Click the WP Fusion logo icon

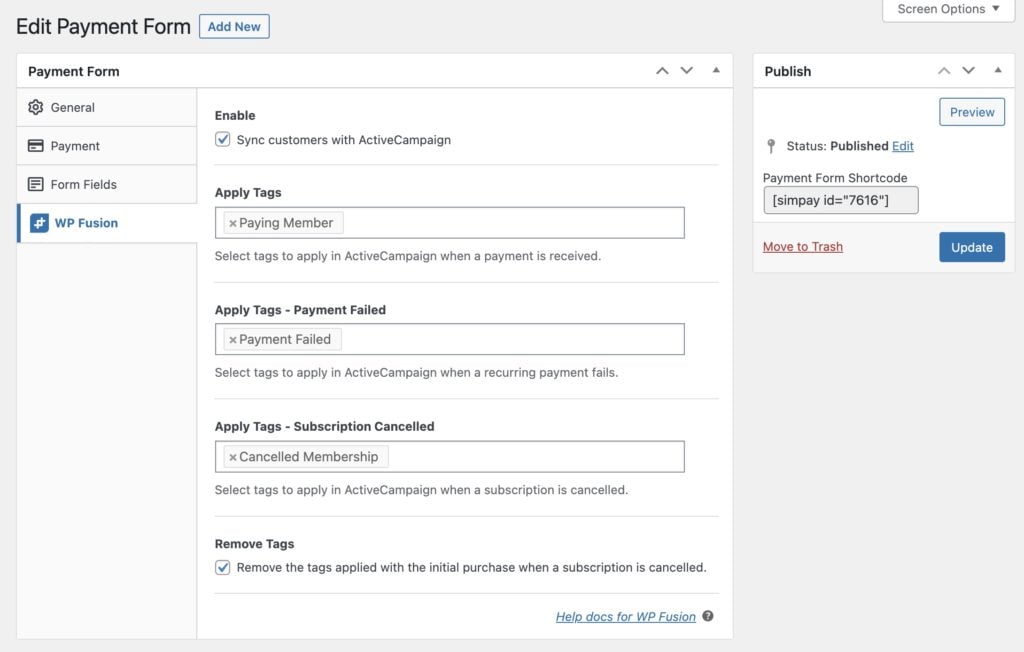[x=39, y=223]
